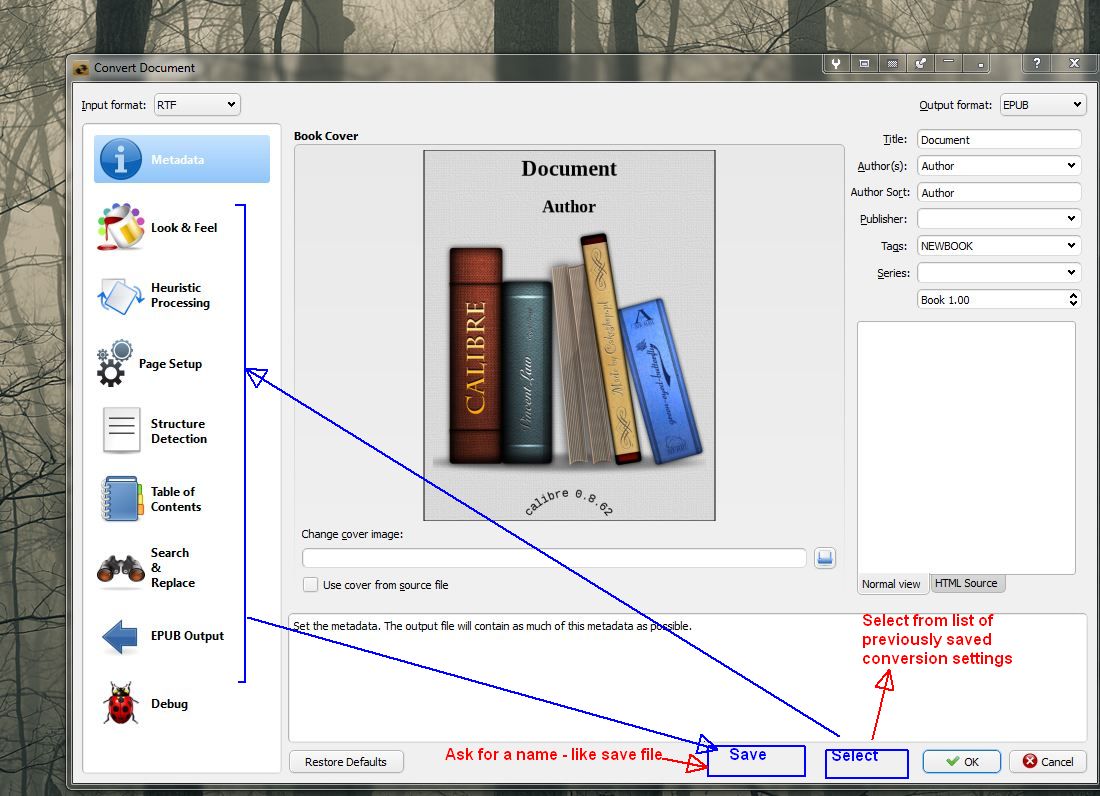Screen dimensions: 1100x796
Task: Click the comments editor text area
Action: click(x=966, y=447)
